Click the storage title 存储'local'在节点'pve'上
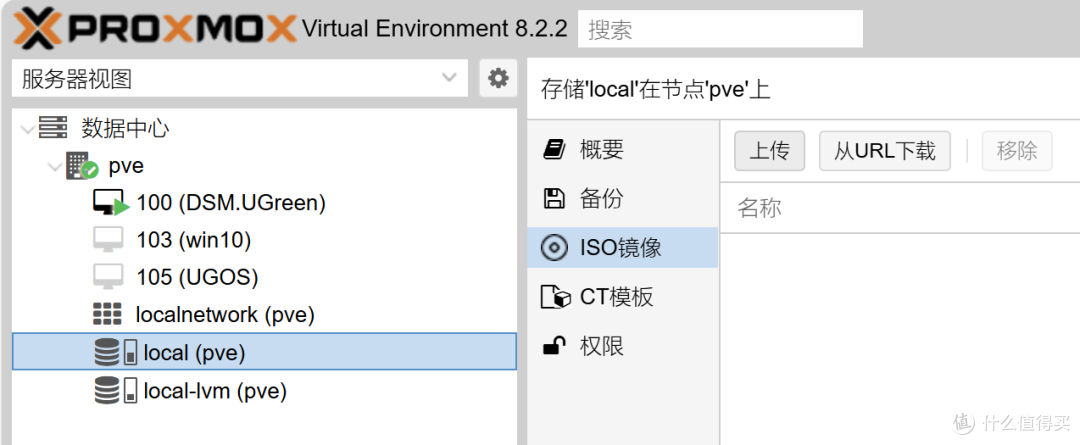 (655, 90)
